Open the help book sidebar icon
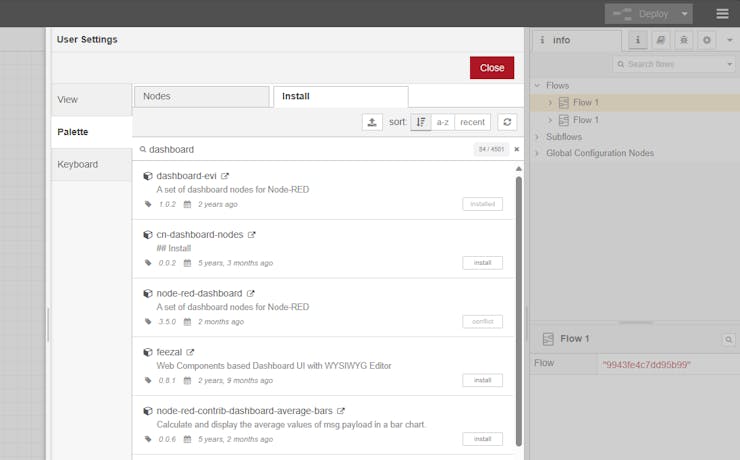The height and width of the screenshot is (460, 740). [x=661, y=40]
